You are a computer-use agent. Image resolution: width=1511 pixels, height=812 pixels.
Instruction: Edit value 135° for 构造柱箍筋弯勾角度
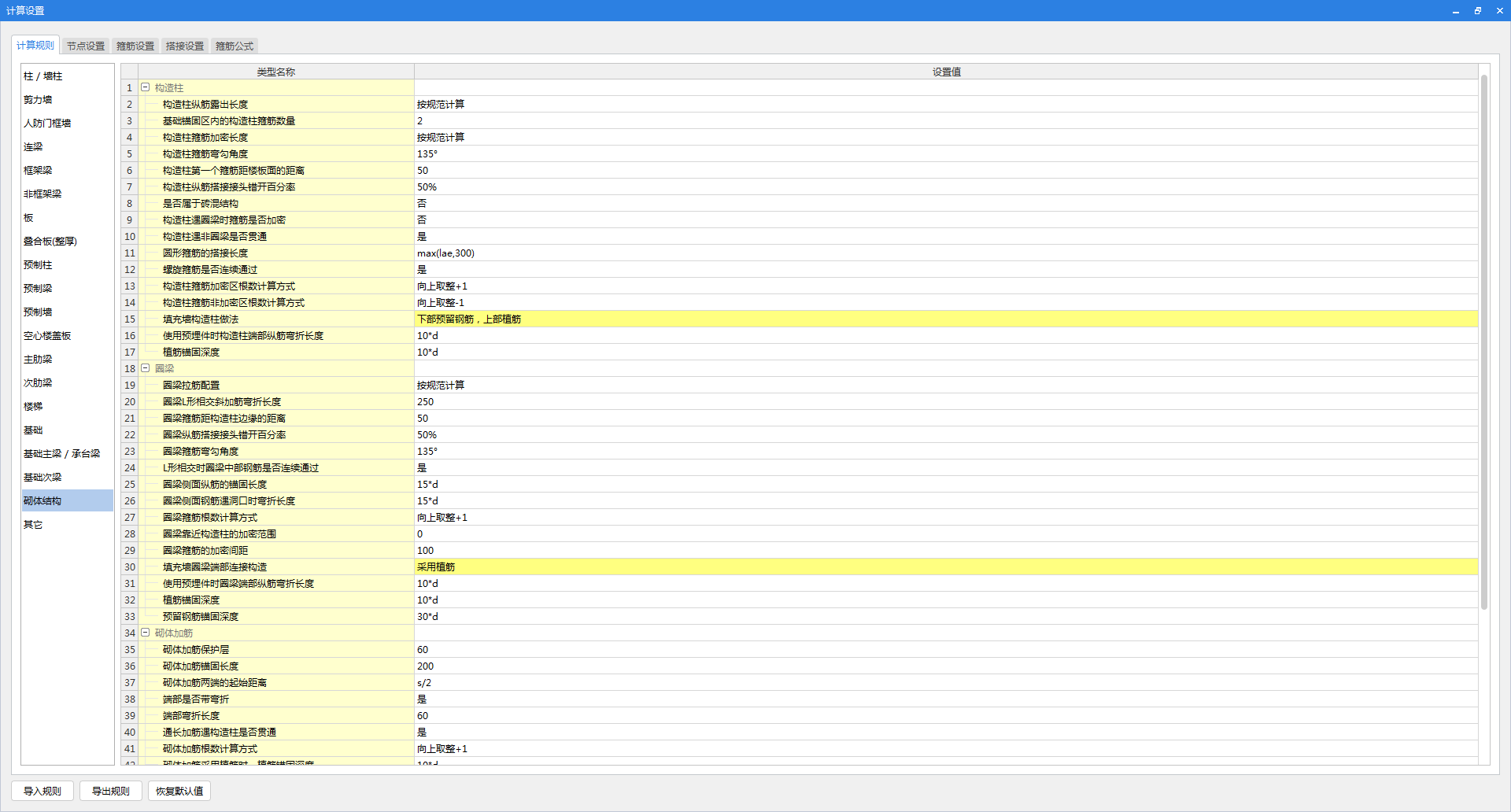click(946, 153)
